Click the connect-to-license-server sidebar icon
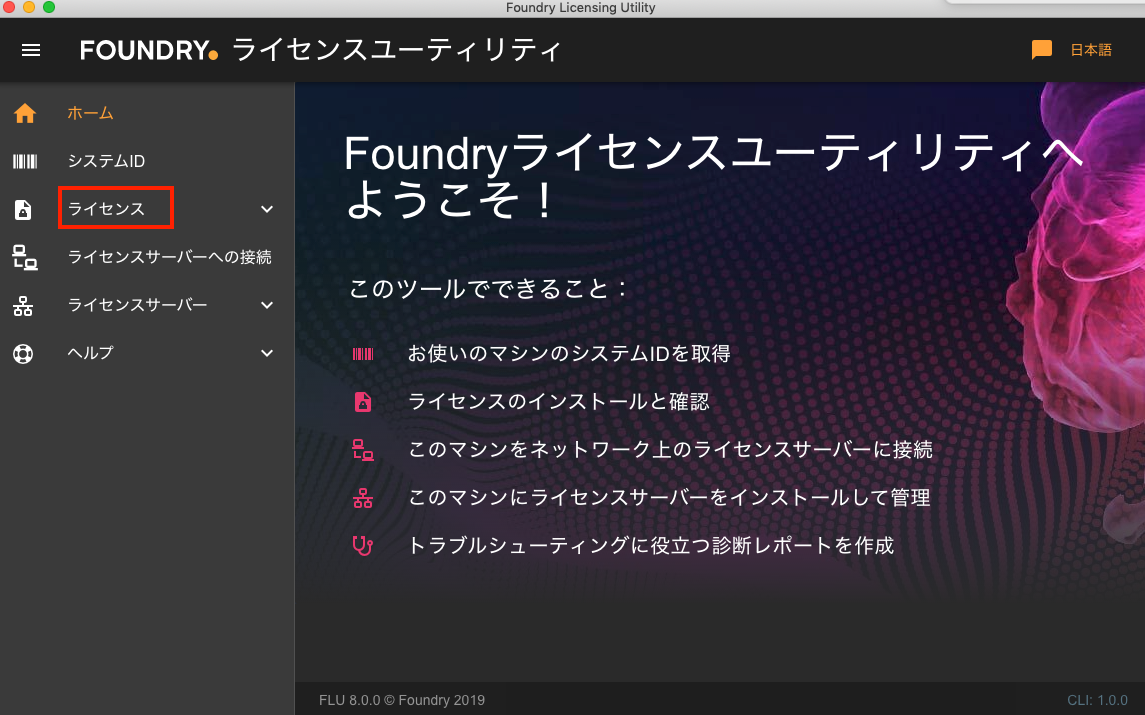 tap(25, 258)
